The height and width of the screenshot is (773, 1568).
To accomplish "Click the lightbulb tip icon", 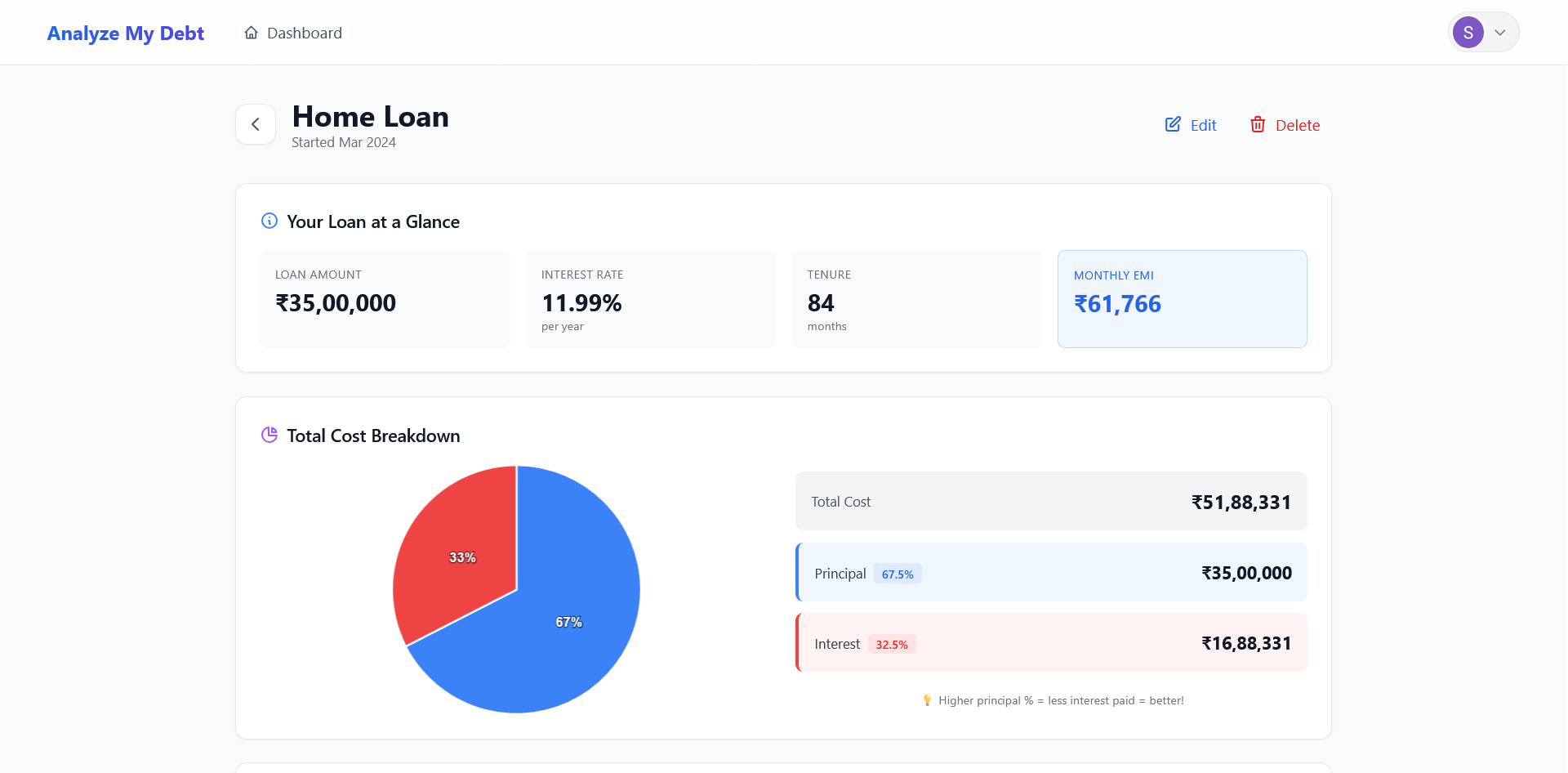I will pos(927,700).
